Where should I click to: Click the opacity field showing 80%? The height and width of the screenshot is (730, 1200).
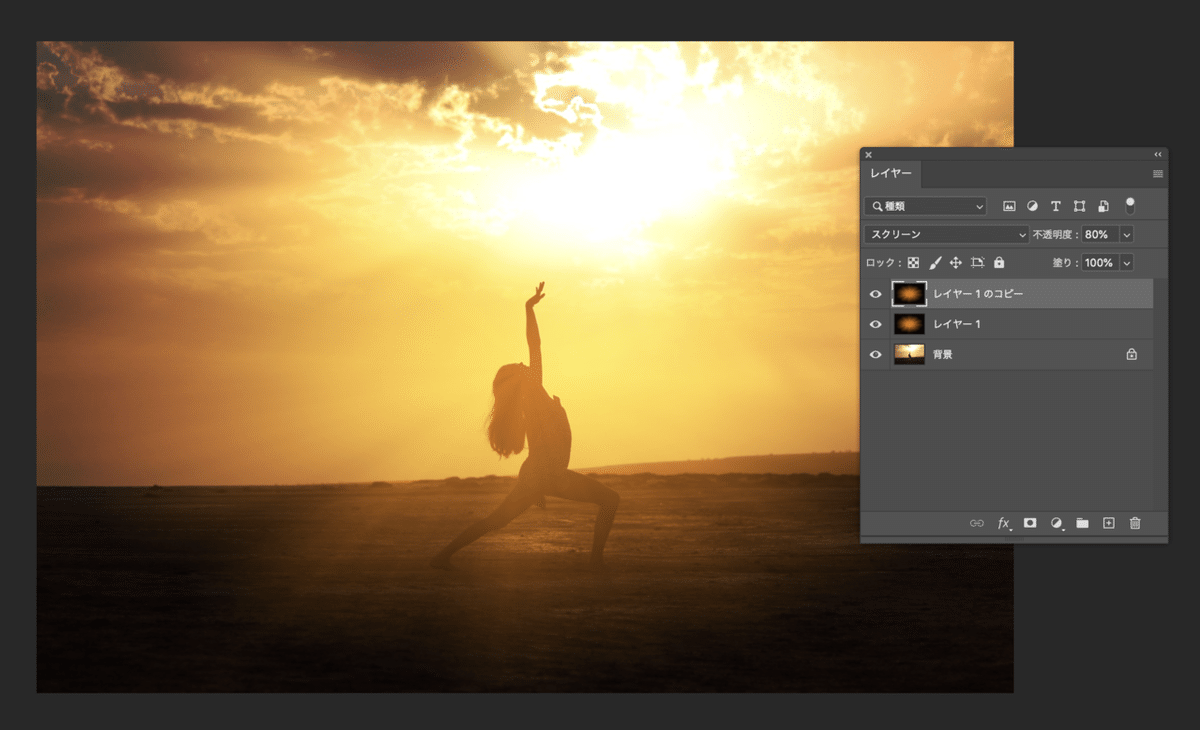click(1100, 234)
